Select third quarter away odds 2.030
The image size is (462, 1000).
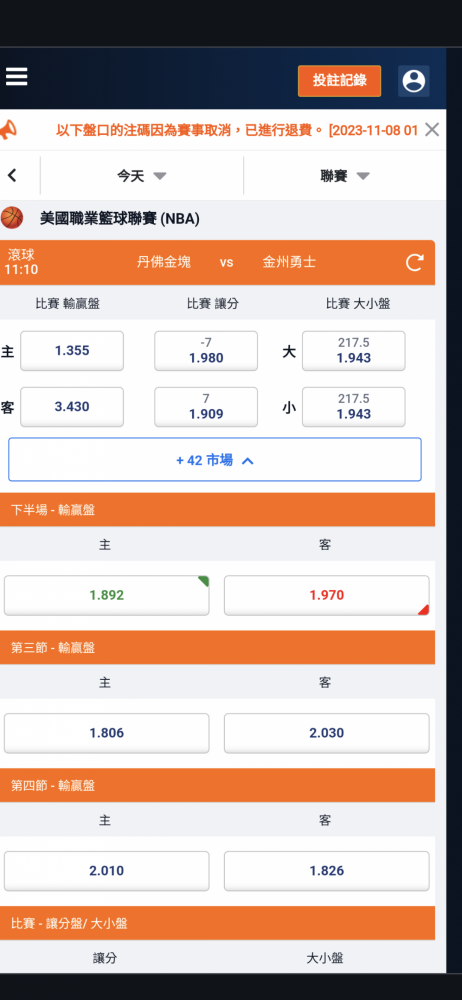click(327, 733)
